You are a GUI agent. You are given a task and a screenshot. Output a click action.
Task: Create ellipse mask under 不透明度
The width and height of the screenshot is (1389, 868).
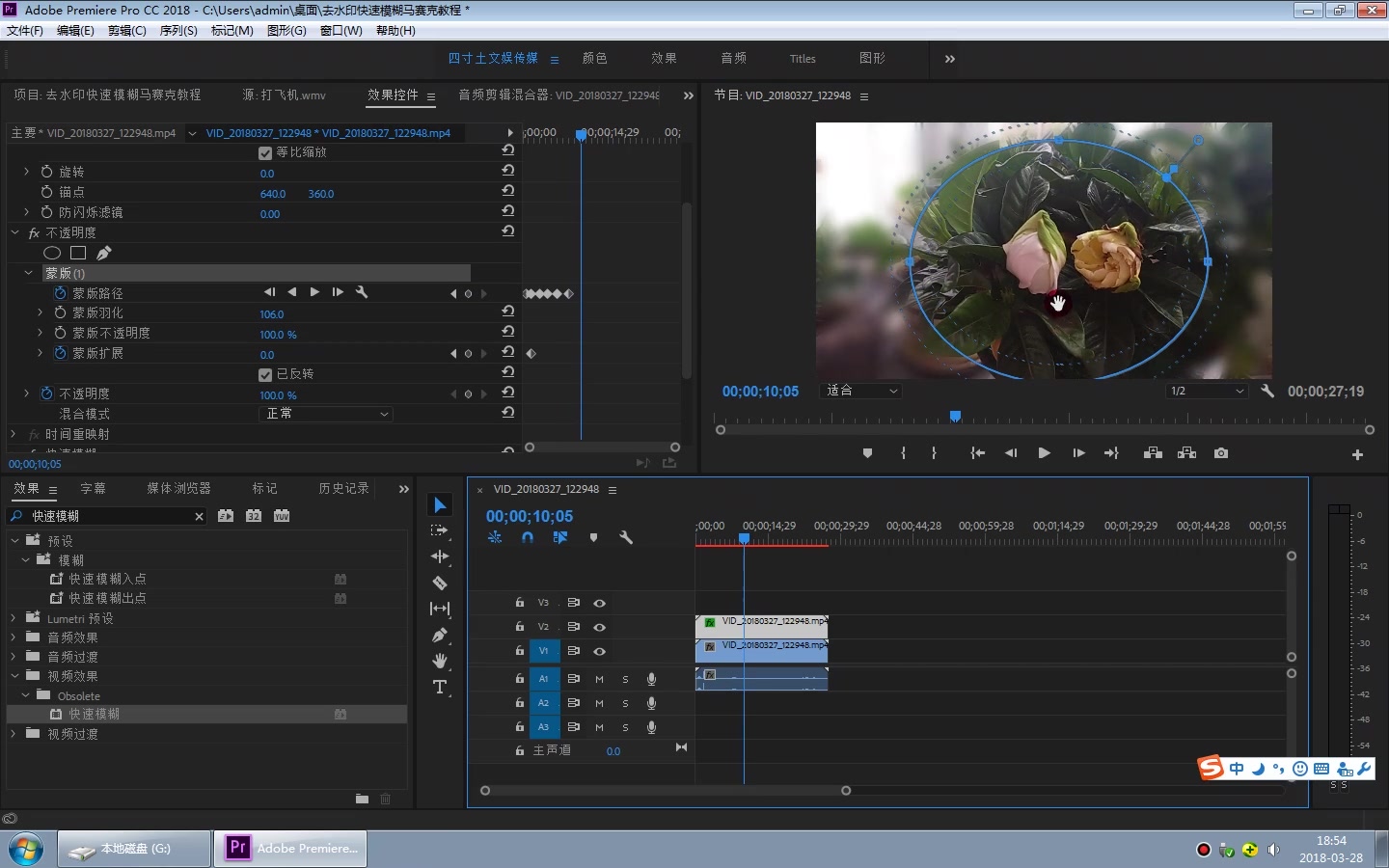coord(52,253)
